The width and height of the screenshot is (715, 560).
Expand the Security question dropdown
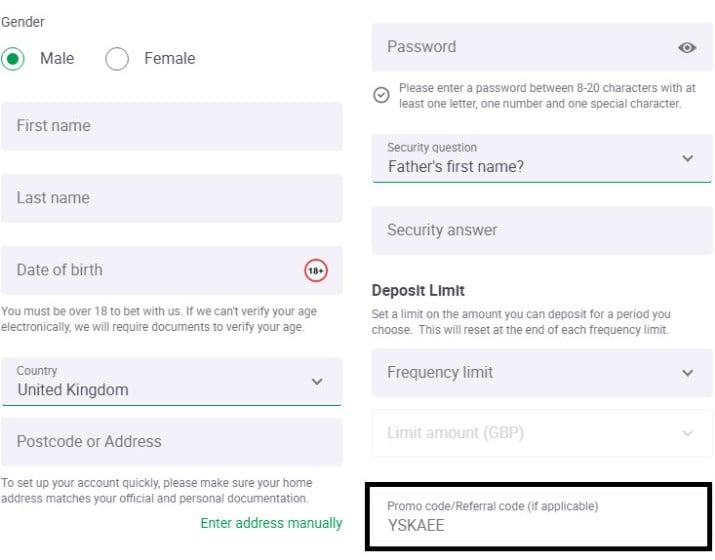[687, 158]
